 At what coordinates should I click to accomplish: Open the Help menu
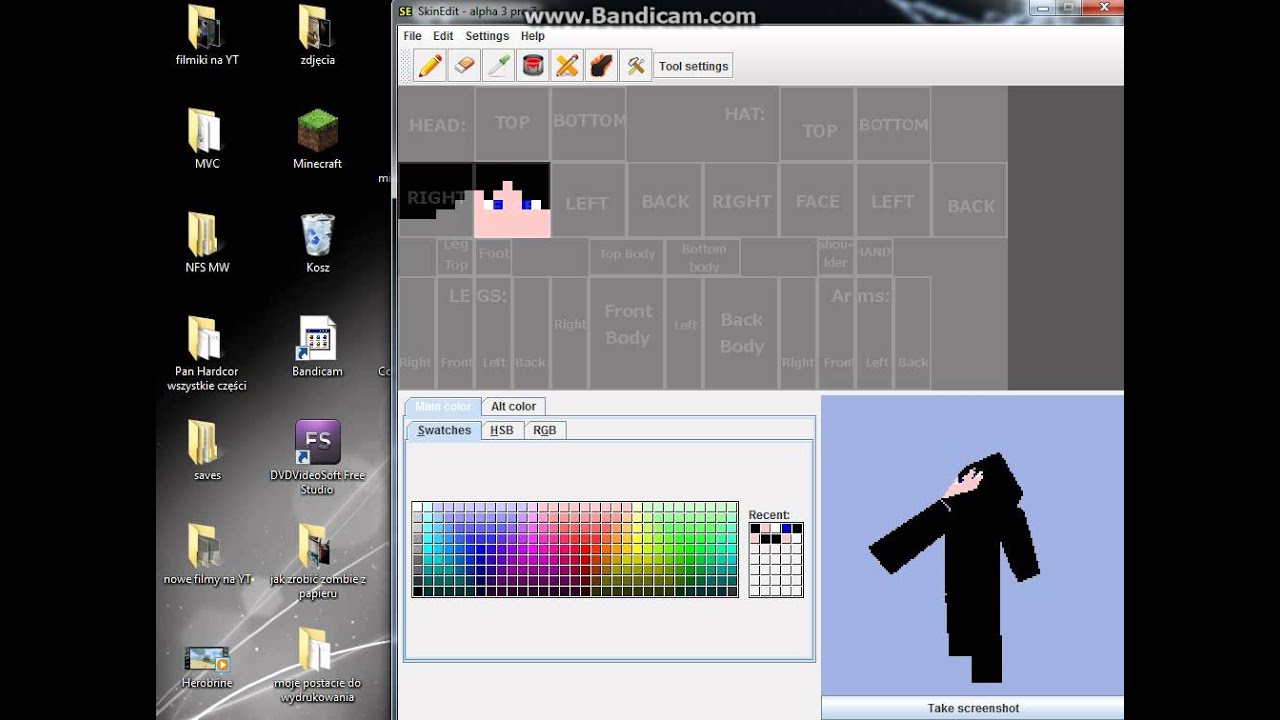[x=532, y=36]
